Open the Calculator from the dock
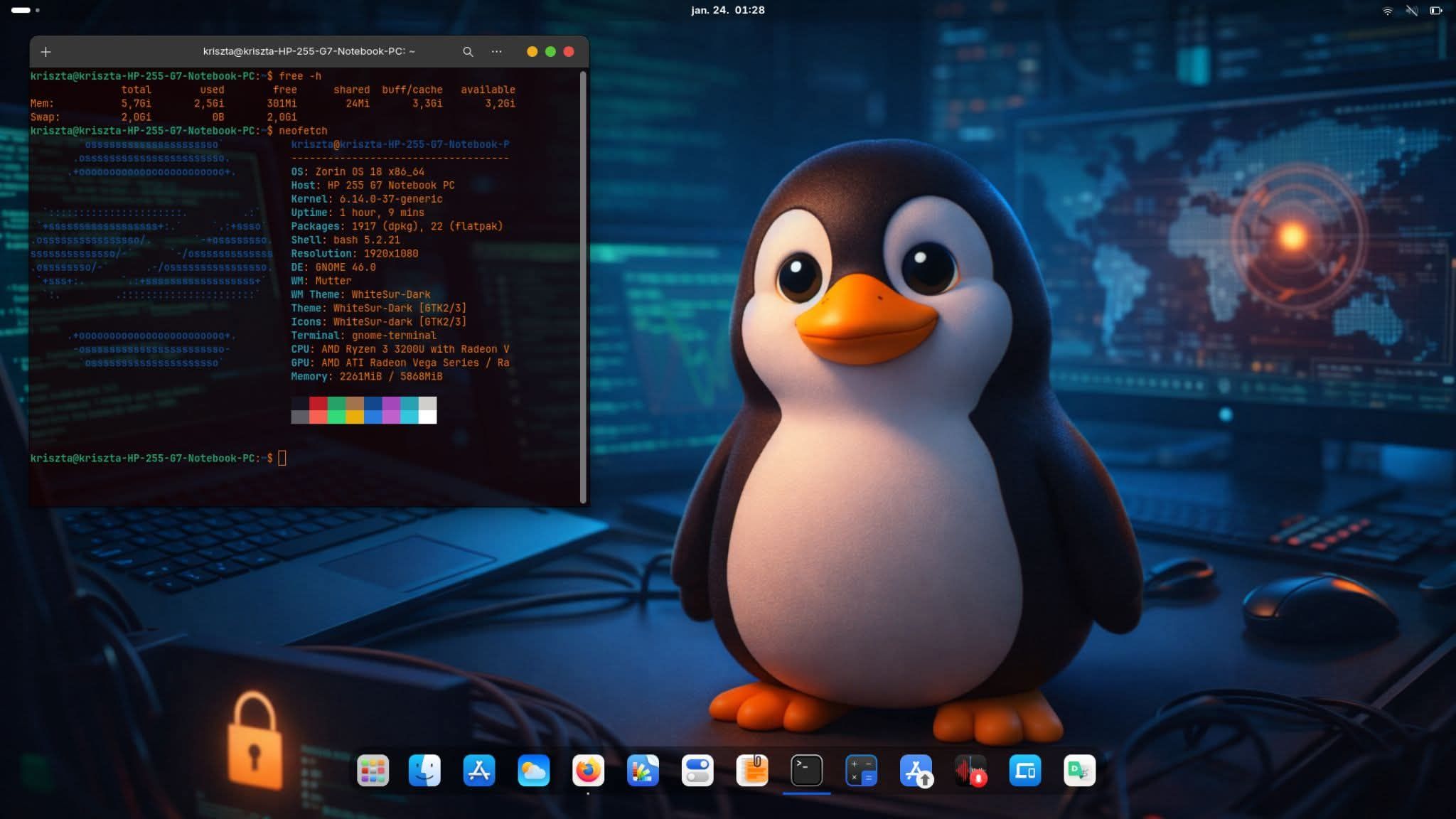 pos(861,771)
